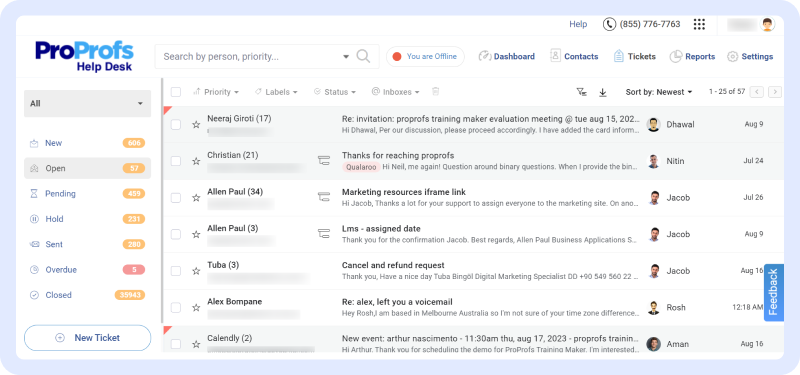Image resolution: width=800 pixels, height=375 pixels.
Task: Open the Feedback side tab
Action: (x=773, y=292)
